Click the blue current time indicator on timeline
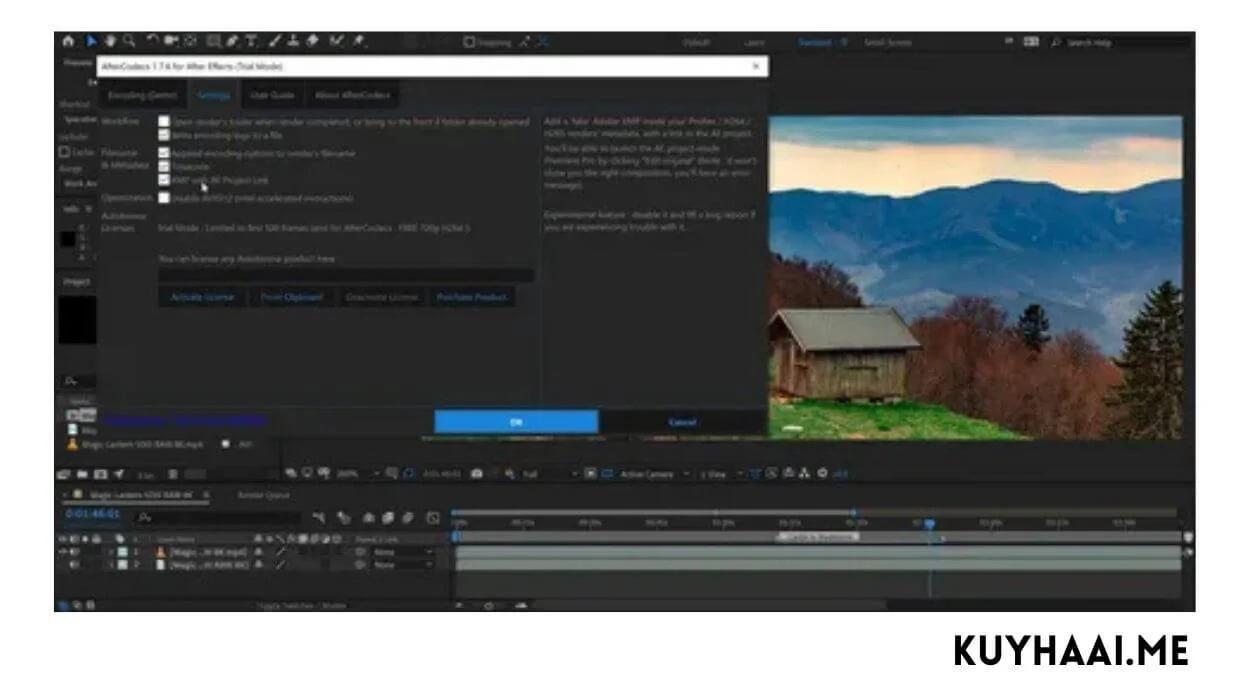Viewport: 1250px width, 680px height. pyautogui.click(x=930, y=524)
